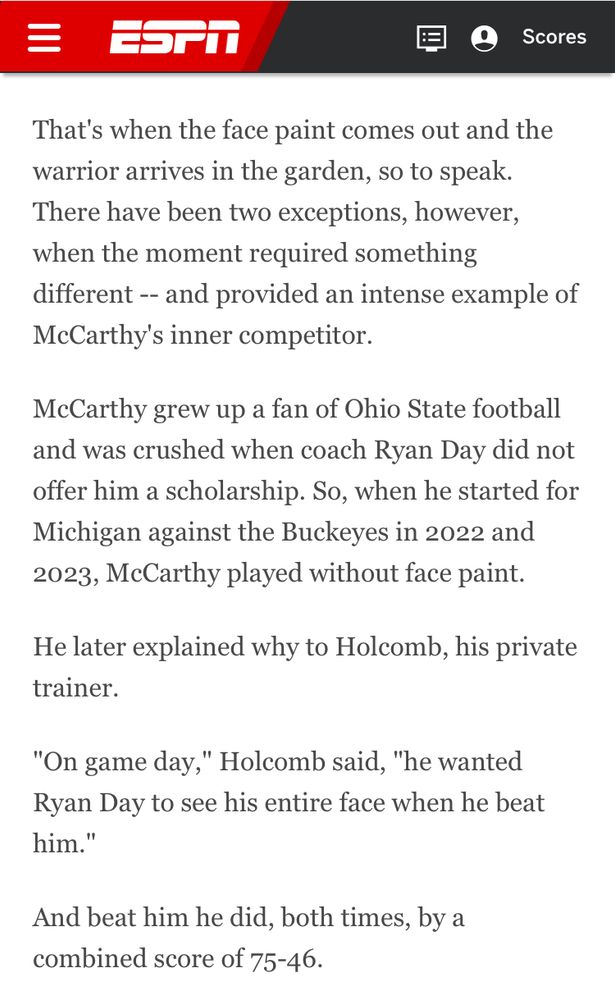The height and width of the screenshot is (1000, 615).
Task: Open the Watch listings icon
Action: pos(431,38)
